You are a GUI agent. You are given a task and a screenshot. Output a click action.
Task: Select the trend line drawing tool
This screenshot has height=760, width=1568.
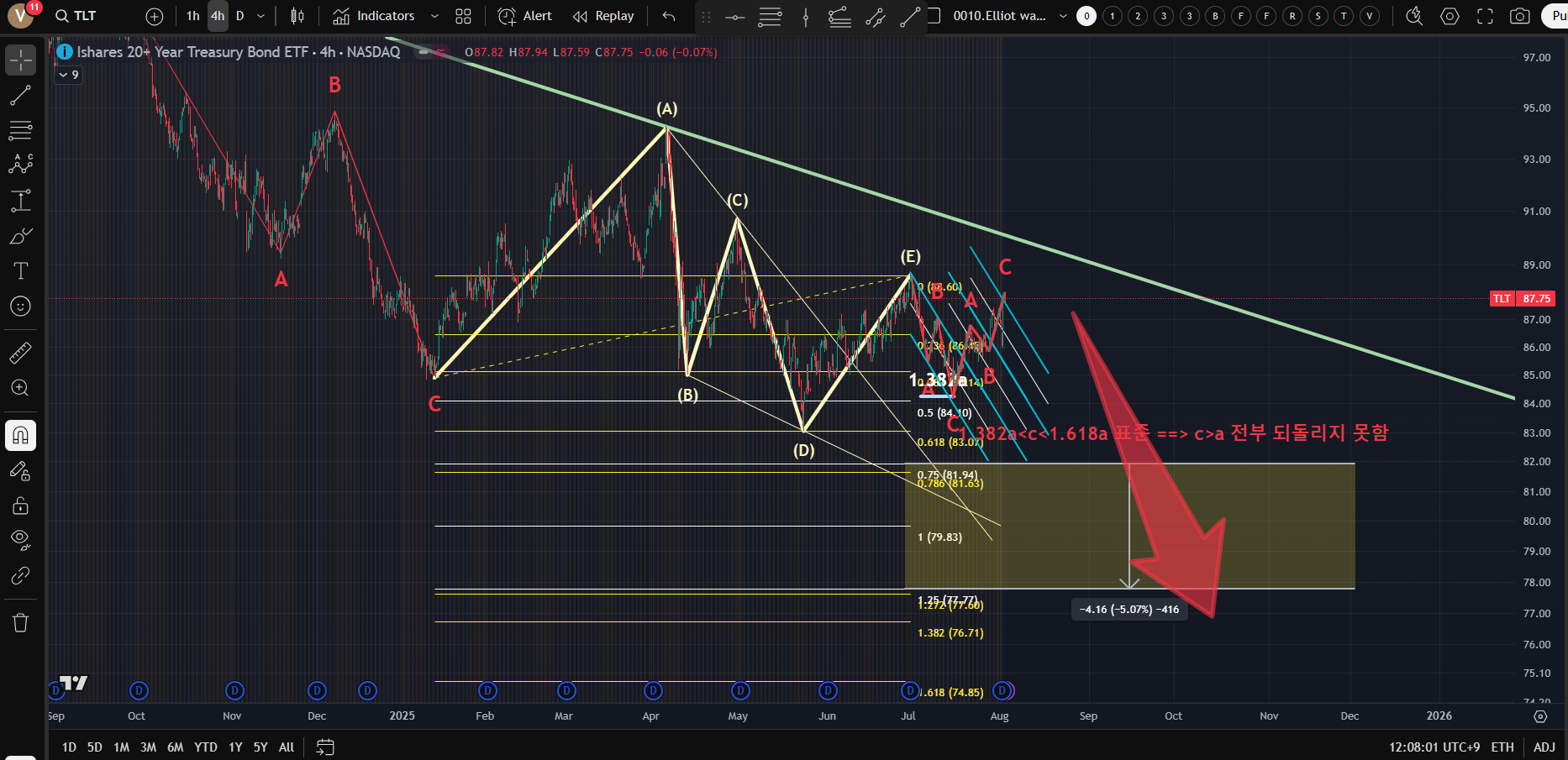pos(20,96)
